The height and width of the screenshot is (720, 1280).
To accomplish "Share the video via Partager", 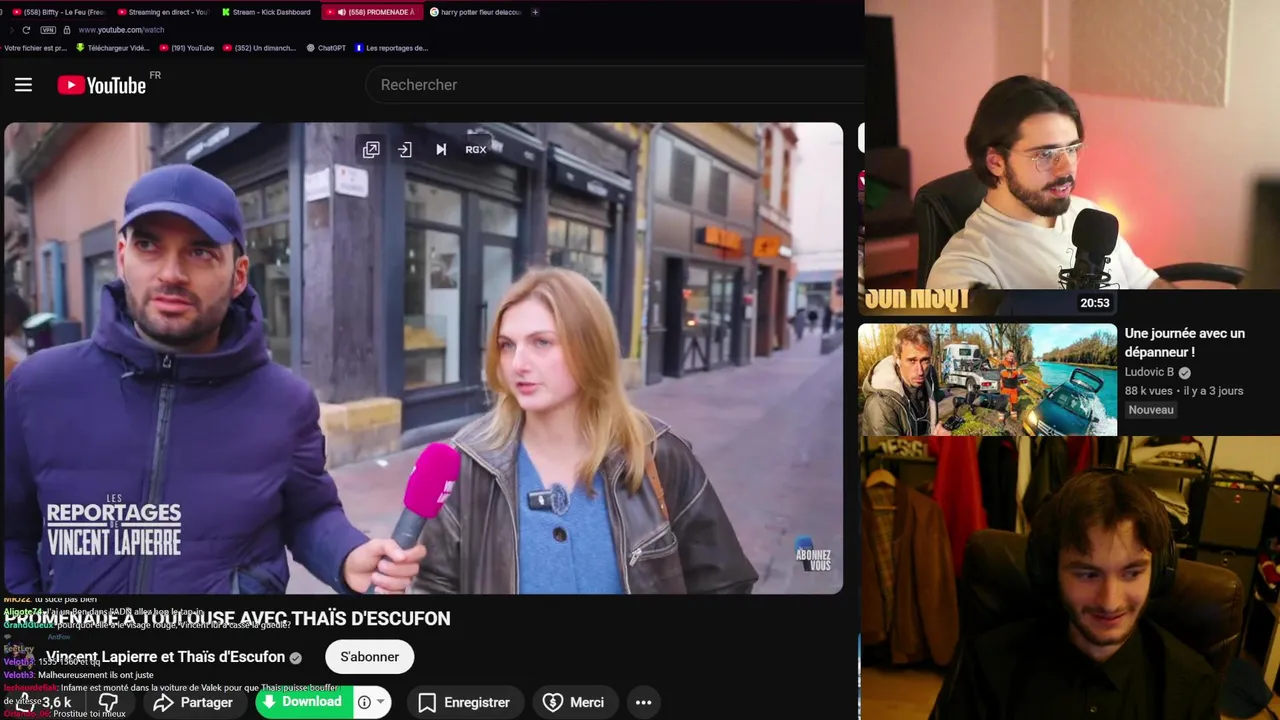I will point(193,703).
